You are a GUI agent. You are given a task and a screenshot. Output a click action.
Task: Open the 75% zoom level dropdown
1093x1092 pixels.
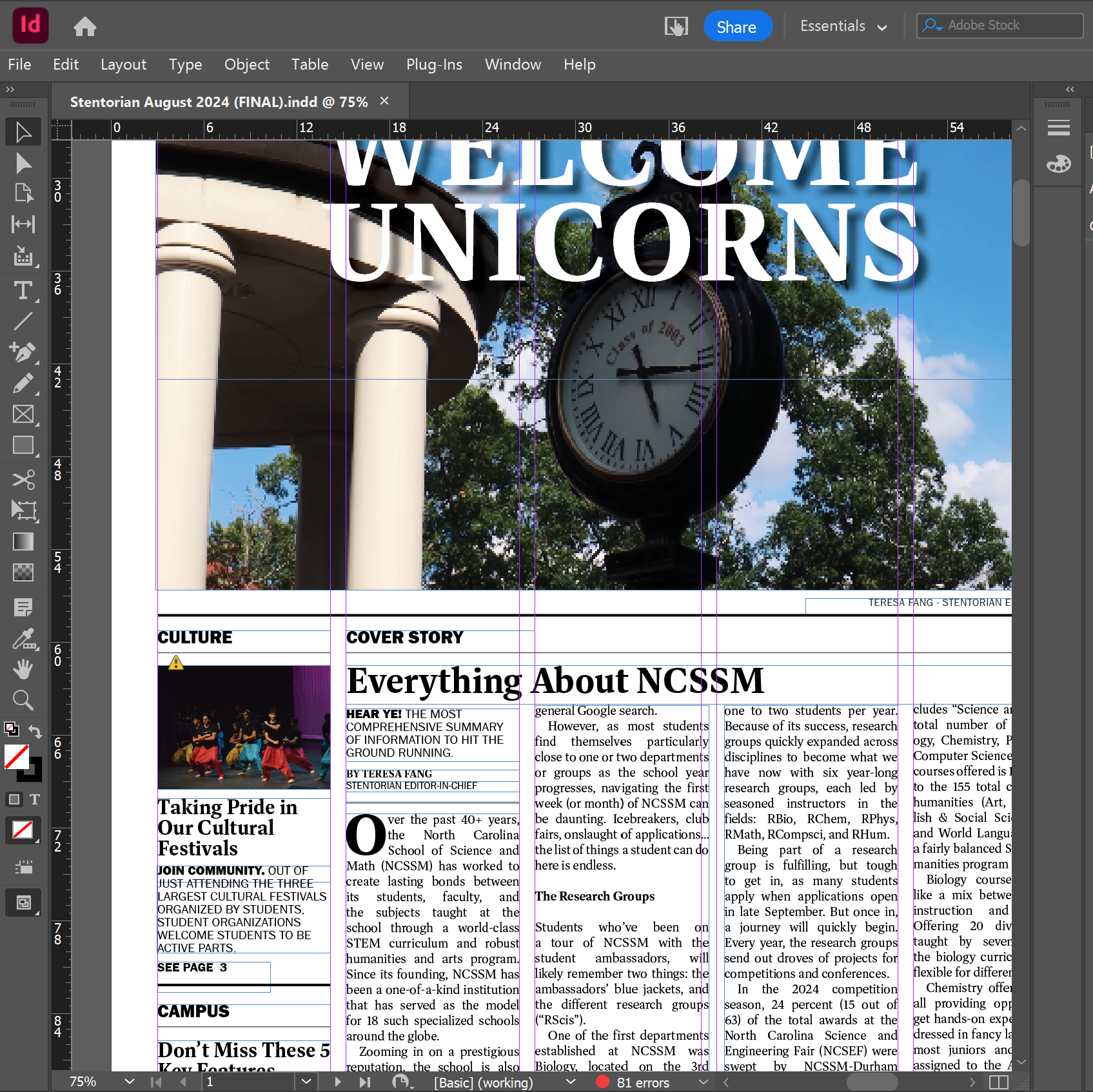[x=130, y=1082]
